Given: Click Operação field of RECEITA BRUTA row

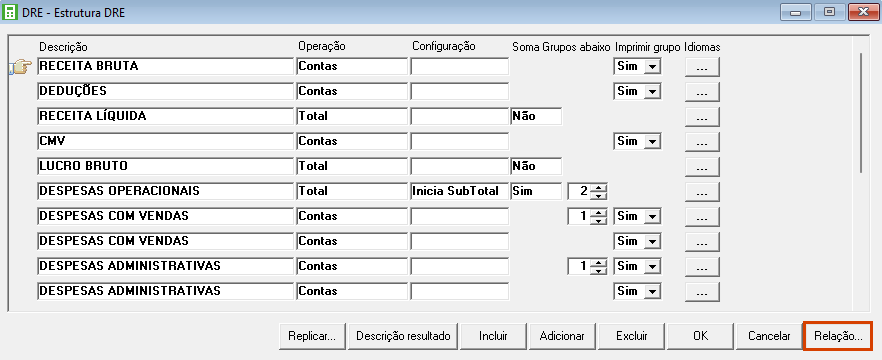Looking at the screenshot, I should click(x=352, y=66).
